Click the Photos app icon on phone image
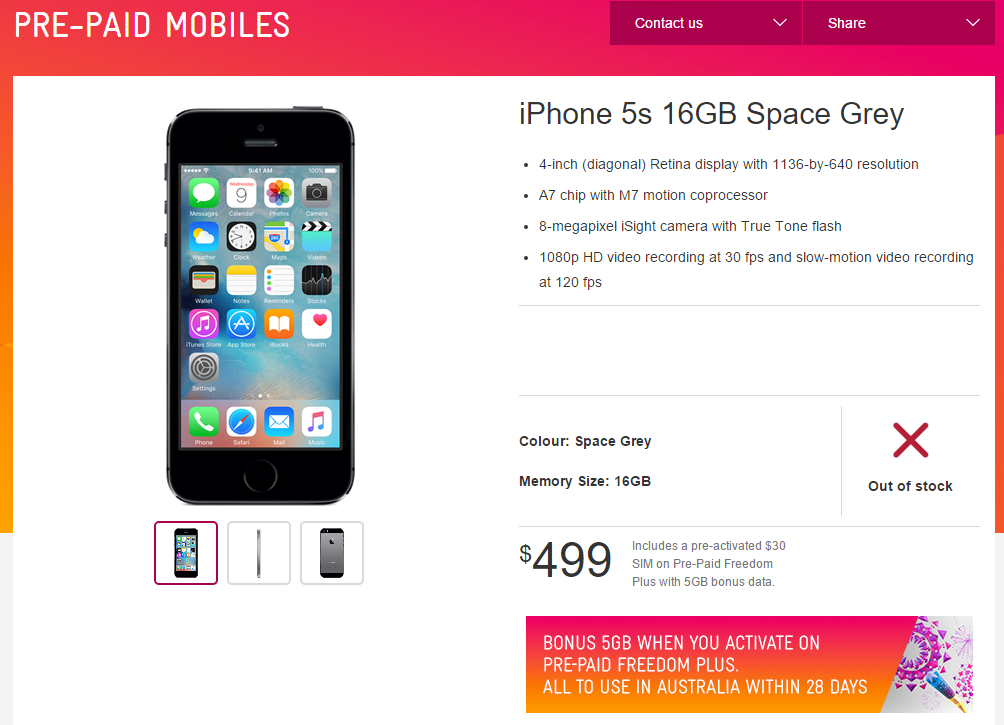Viewport: 1004px width, 725px height. tap(279, 193)
